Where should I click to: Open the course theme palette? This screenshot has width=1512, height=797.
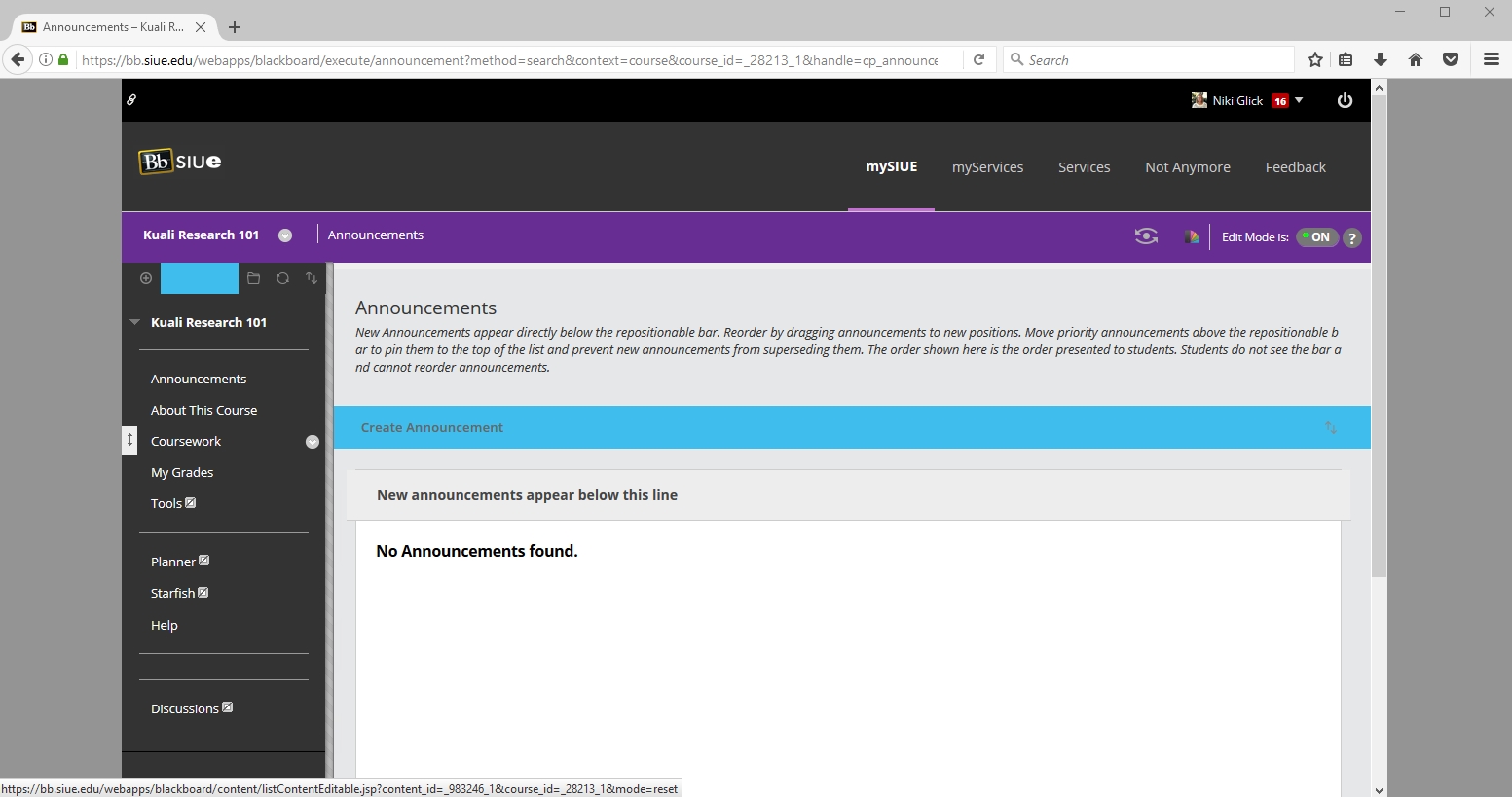tap(1191, 236)
